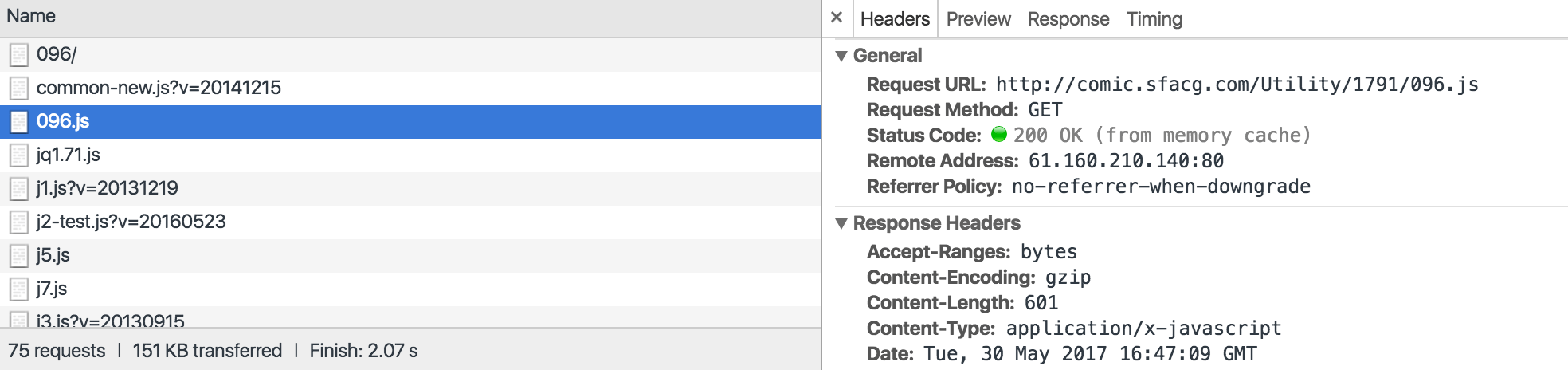
Task: Open the Response tab
Action: point(1068,19)
